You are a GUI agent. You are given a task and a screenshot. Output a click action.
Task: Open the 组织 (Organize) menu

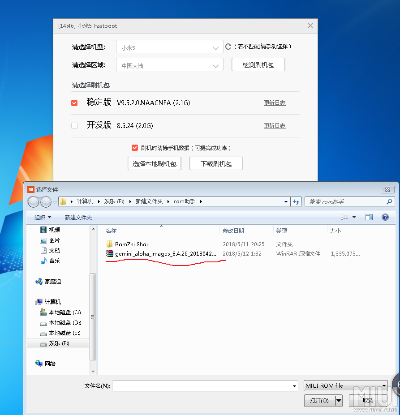click(43, 217)
